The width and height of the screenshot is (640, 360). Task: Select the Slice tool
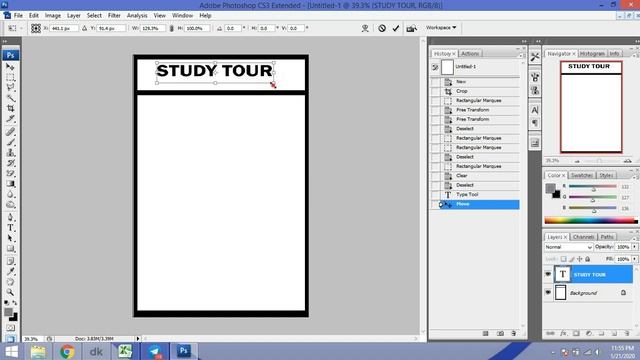coord(11,119)
